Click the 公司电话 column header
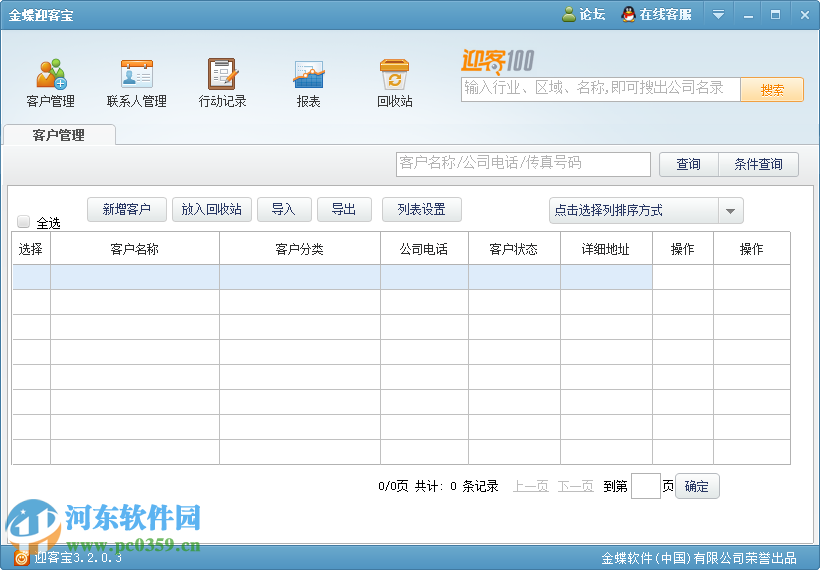Screen dimensions: 820x570 (424, 249)
